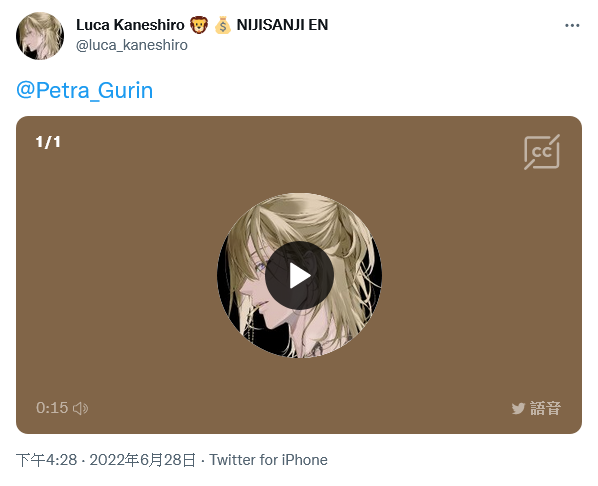The width and height of the screenshot is (598, 486).
Task: Click the 2022年6月28日 date
Action: coord(143,460)
